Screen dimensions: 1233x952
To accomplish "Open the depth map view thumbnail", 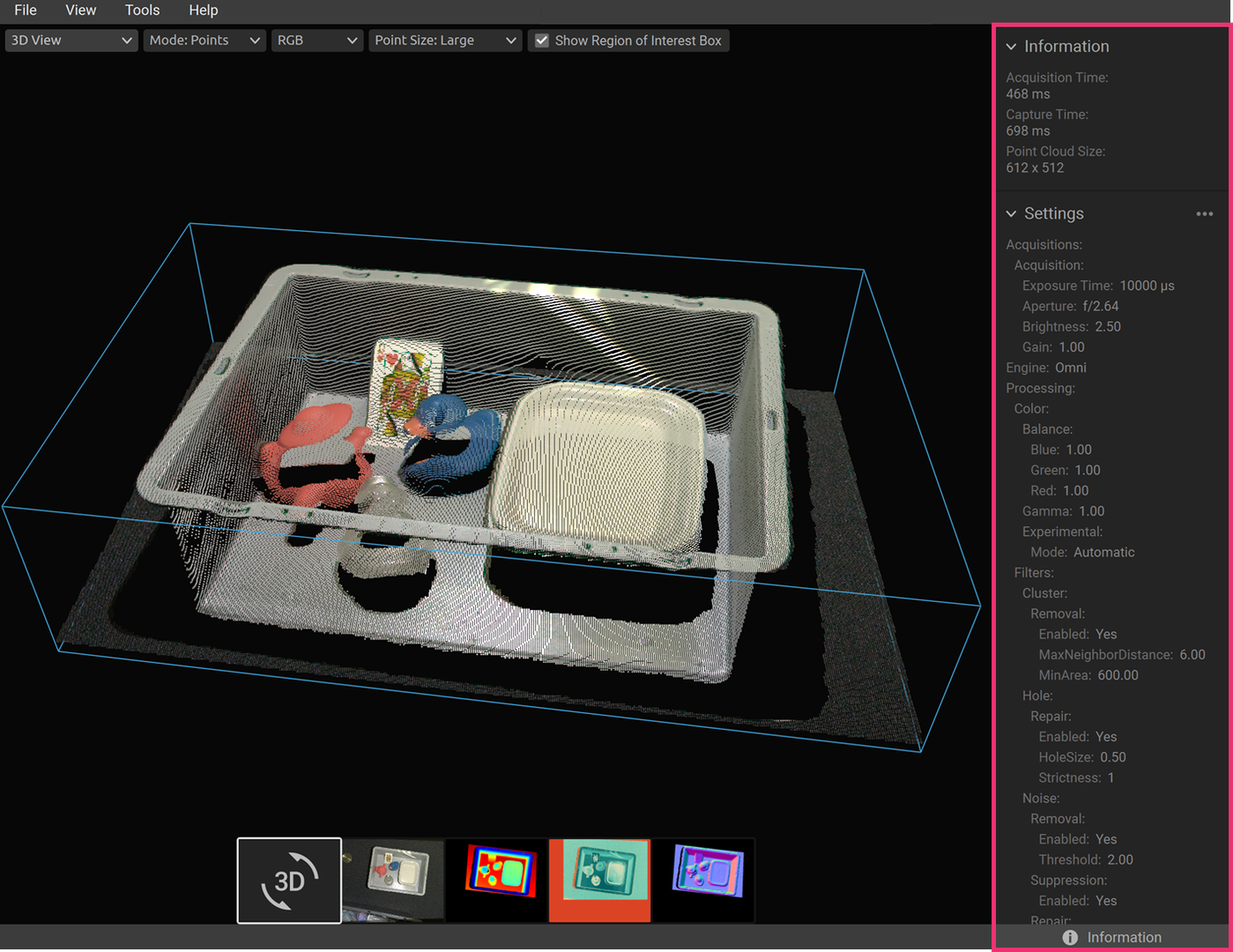I will point(497,880).
